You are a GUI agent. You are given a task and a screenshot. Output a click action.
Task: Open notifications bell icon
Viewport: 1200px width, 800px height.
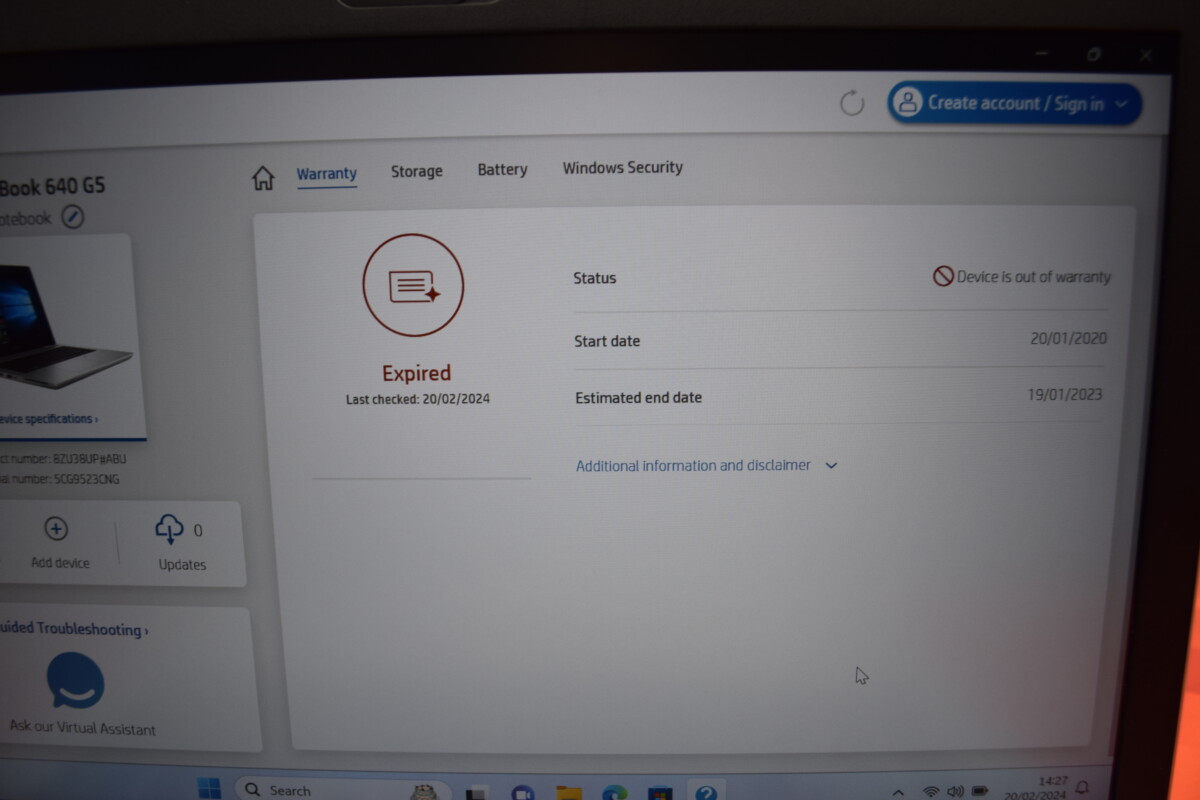1082,787
